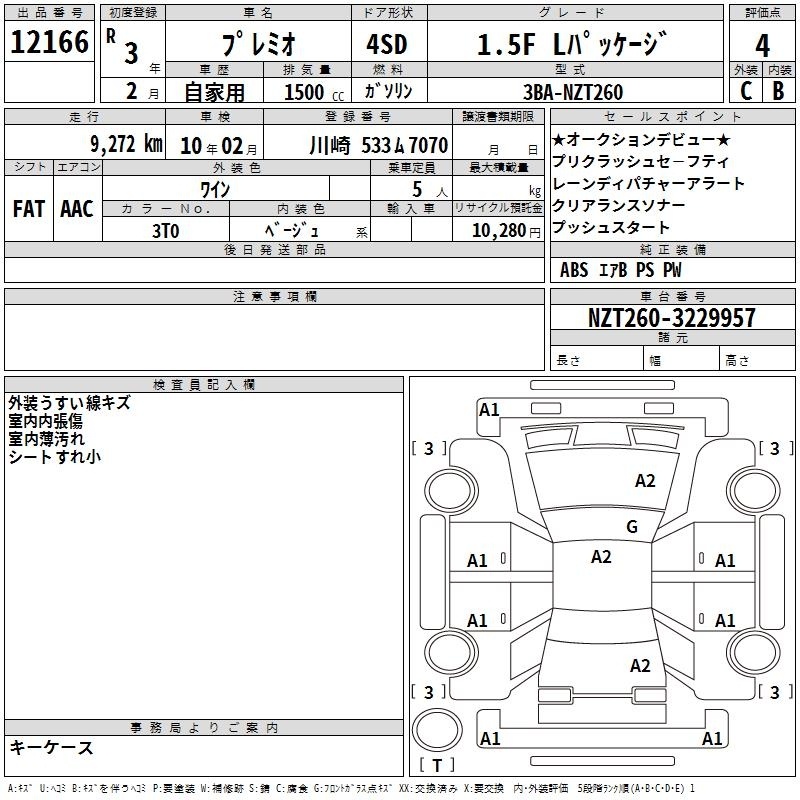Select the [T] spare tire label

click(437, 765)
